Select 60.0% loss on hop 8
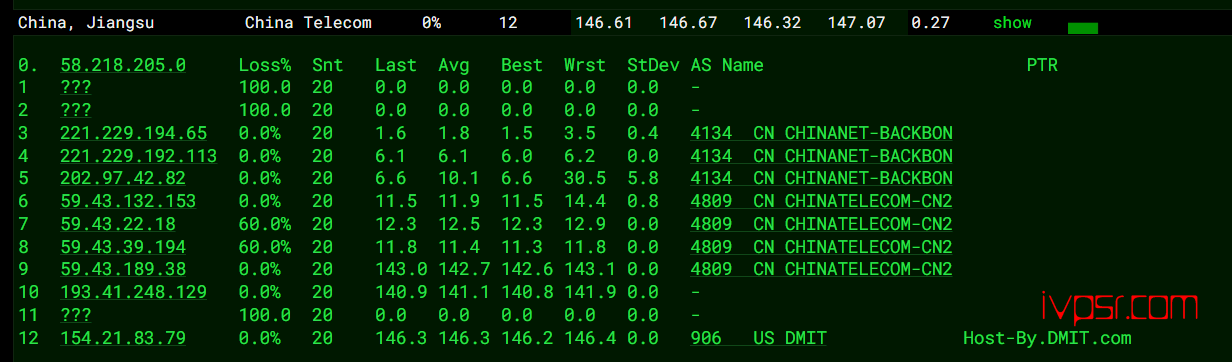This screenshot has width=1232, height=362. [265, 246]
